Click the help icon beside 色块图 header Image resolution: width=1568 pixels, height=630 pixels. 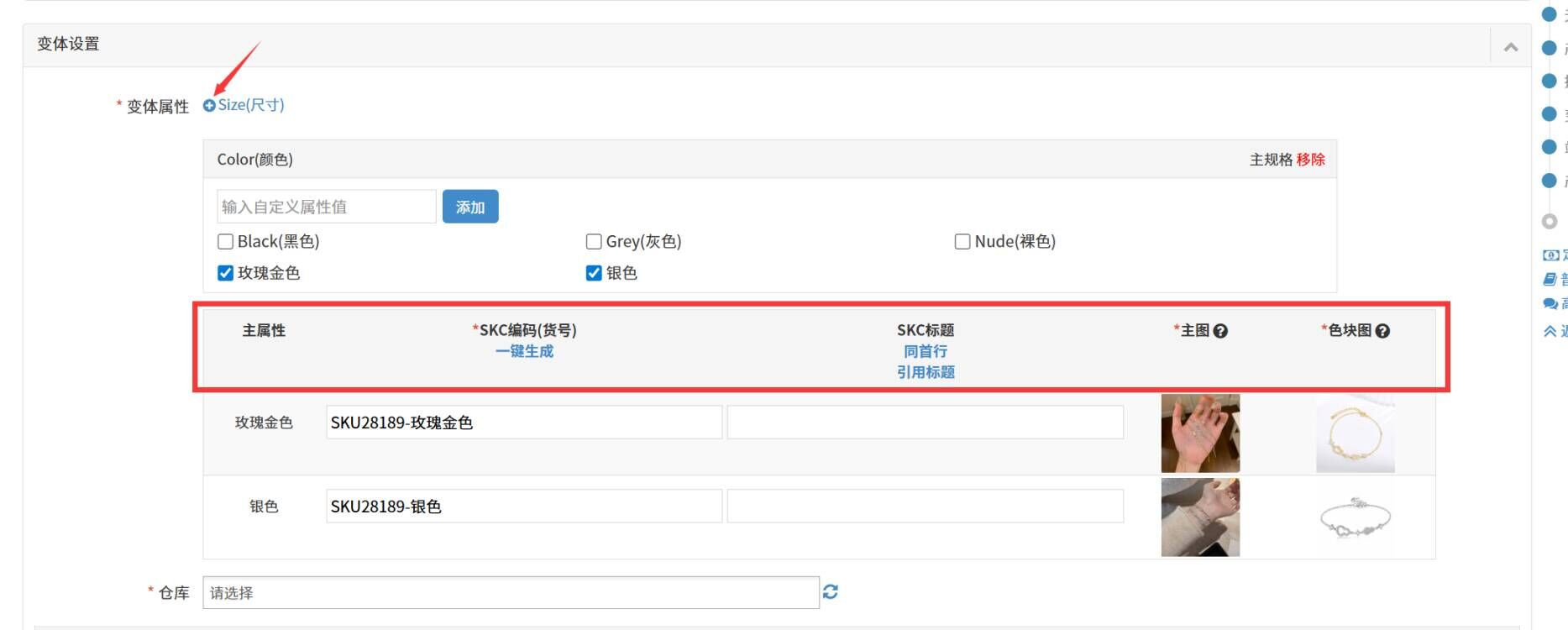click(x=1383, y=331)
